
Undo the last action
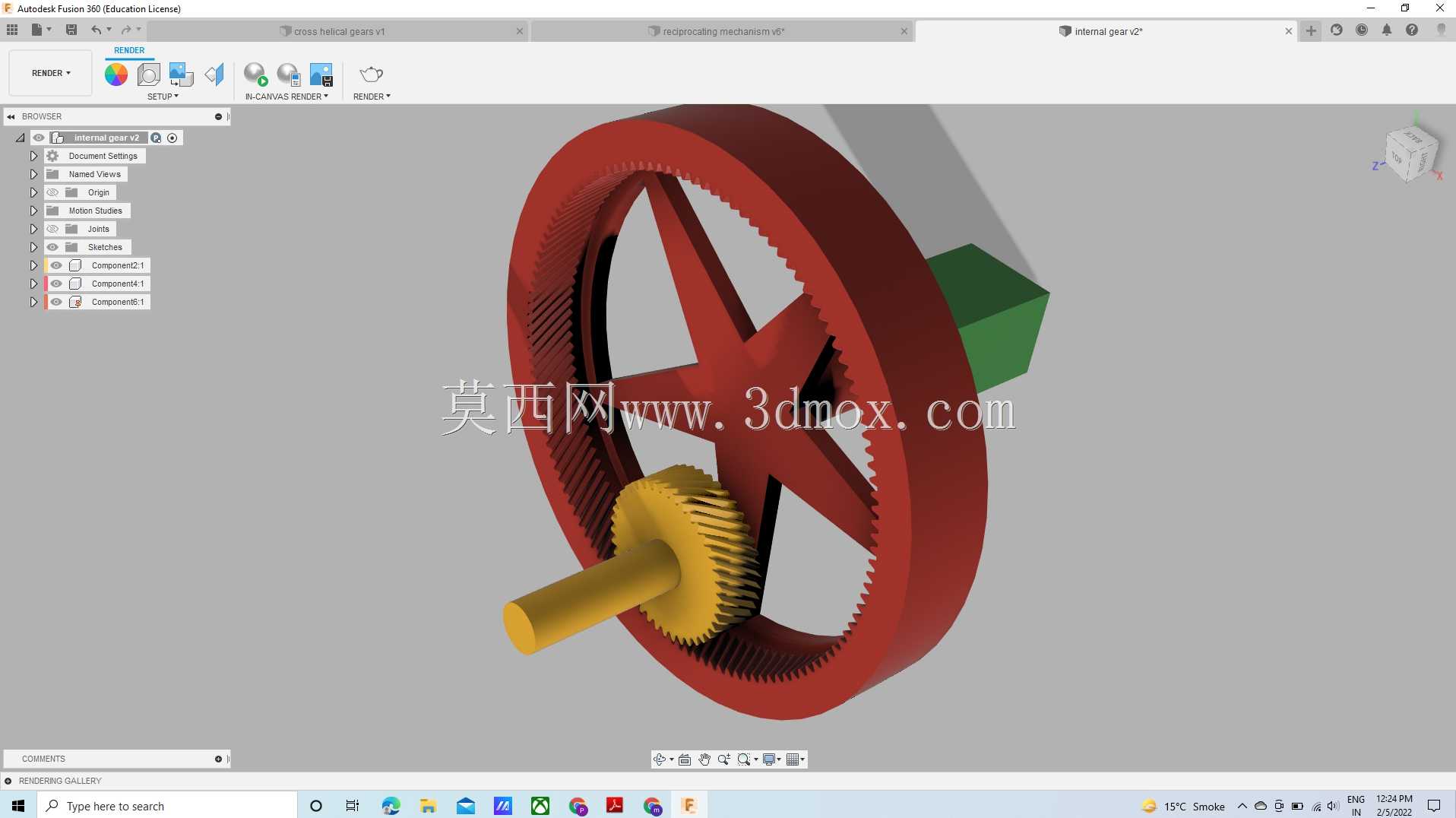(97, 30)
